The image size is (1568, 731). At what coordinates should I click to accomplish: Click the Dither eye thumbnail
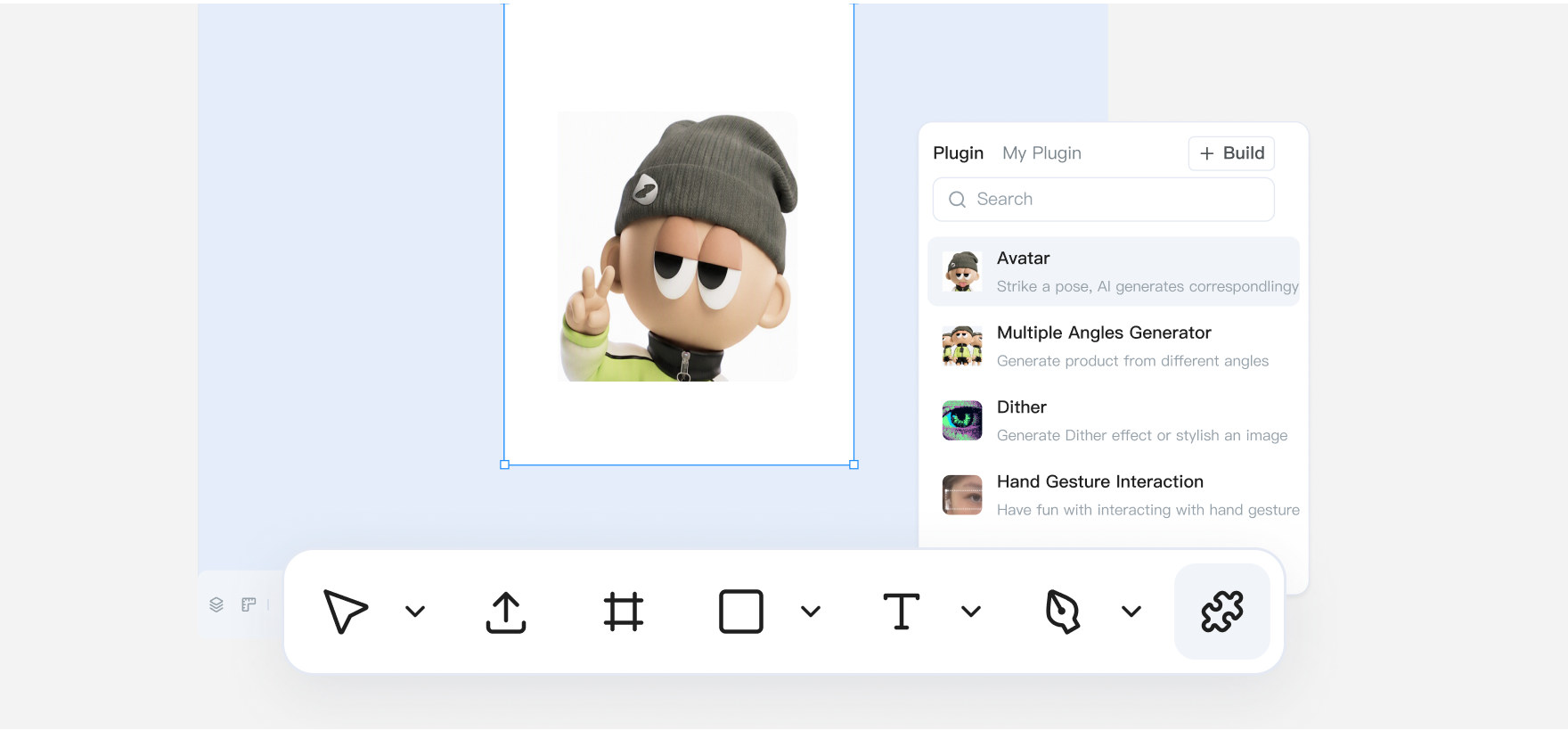(962, 421)
